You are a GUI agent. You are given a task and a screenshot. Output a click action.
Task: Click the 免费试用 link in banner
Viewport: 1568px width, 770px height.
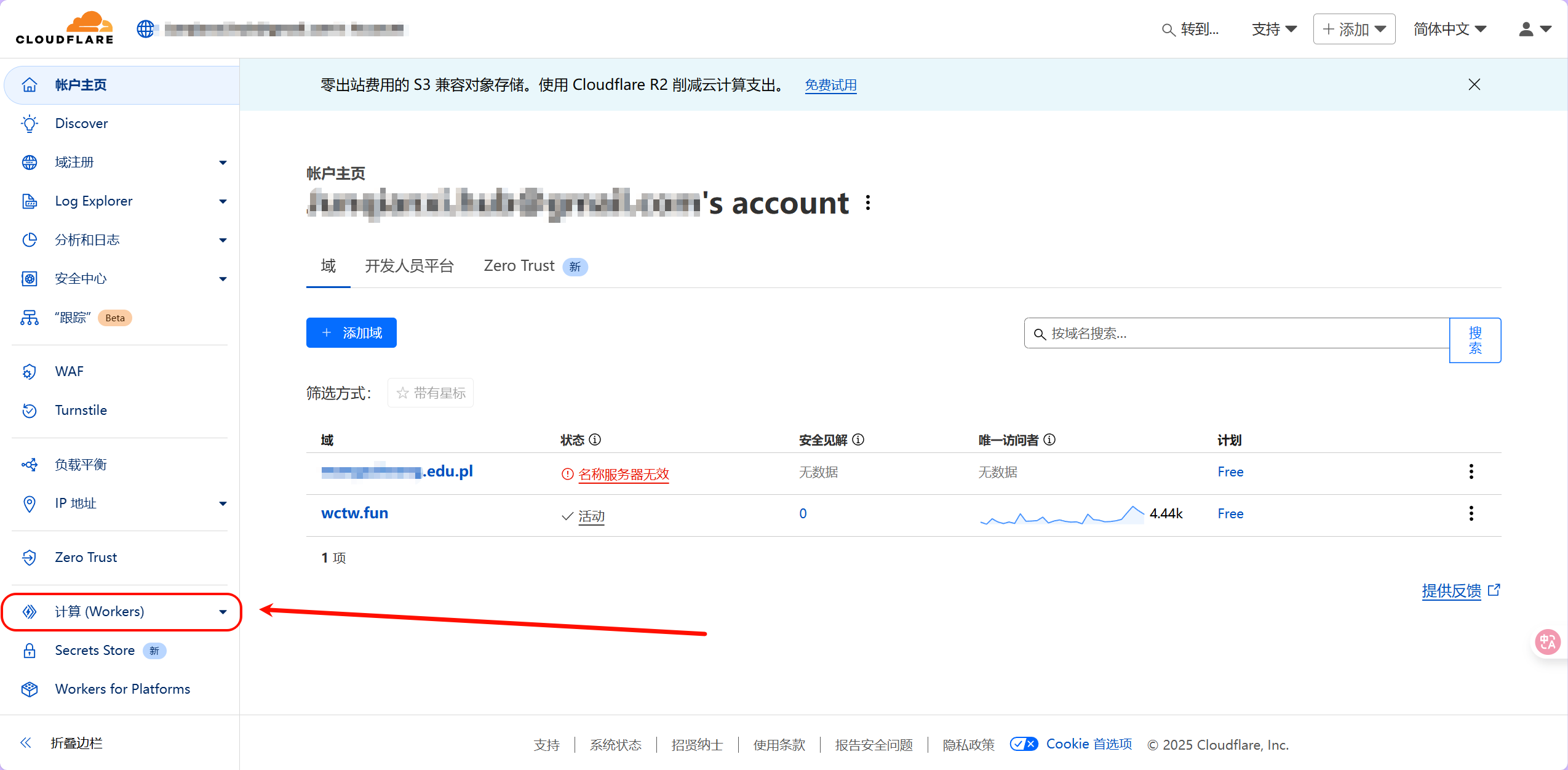click(830, 85)
